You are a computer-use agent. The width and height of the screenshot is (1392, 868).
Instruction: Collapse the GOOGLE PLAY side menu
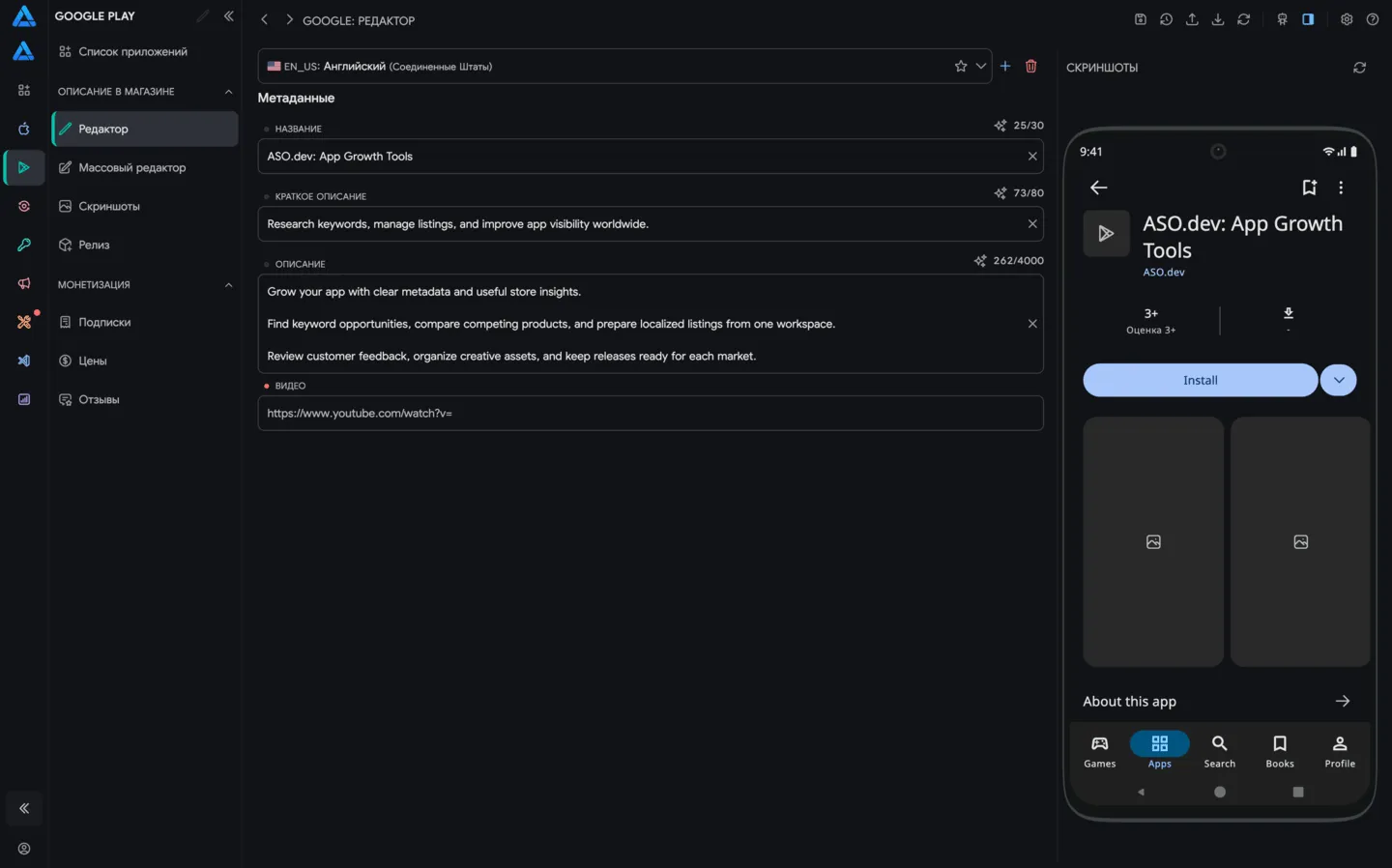[229, 15]
